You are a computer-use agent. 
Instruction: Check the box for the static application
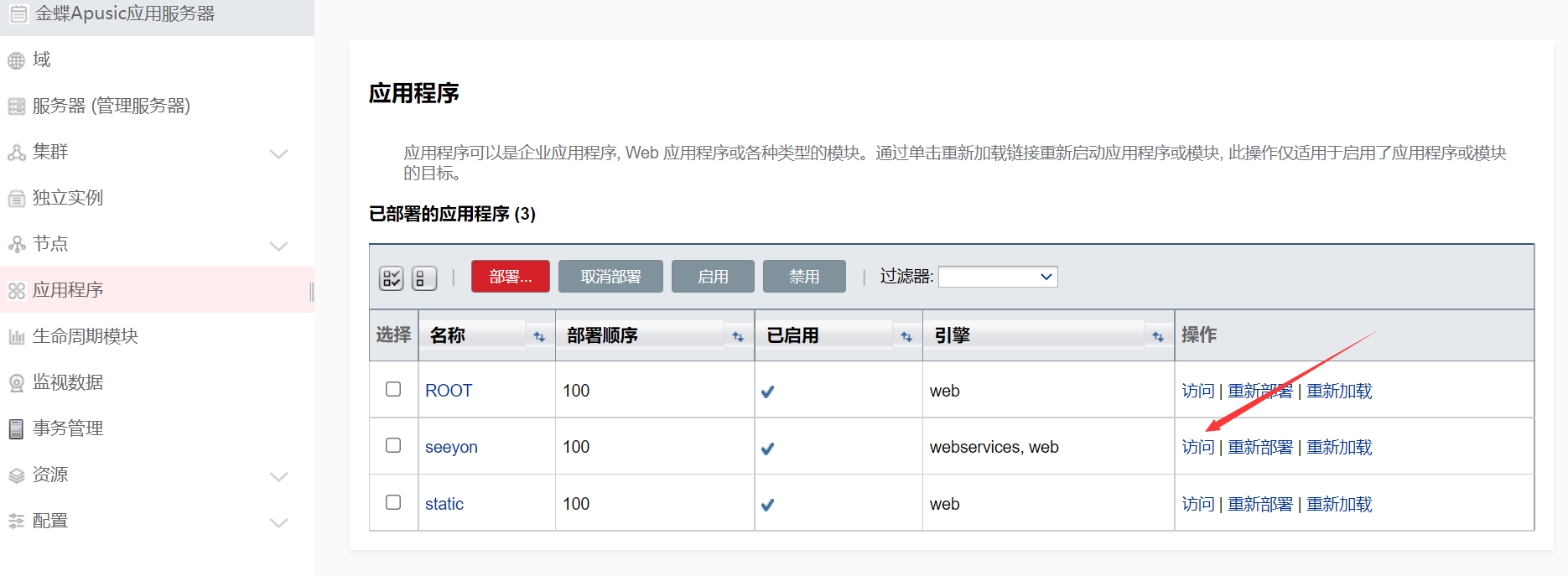coord(393,502)
